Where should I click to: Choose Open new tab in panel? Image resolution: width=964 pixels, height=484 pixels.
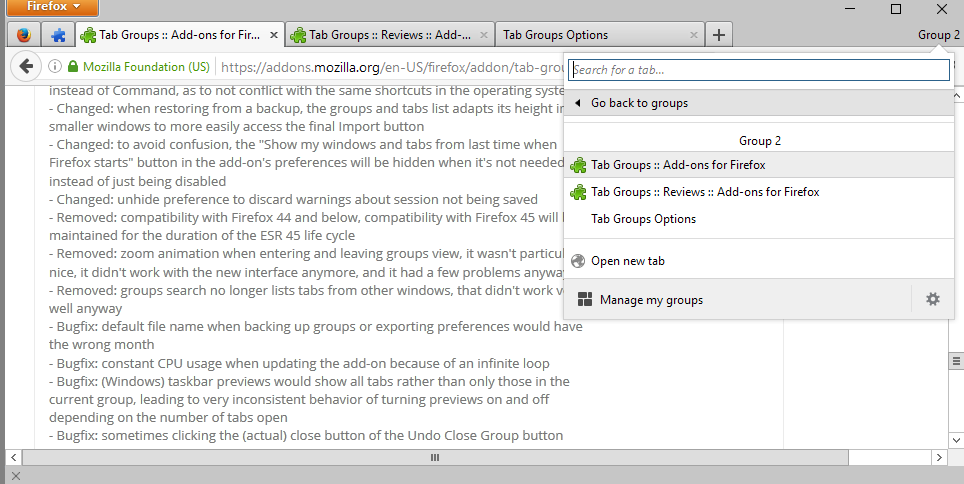point(759,261)
